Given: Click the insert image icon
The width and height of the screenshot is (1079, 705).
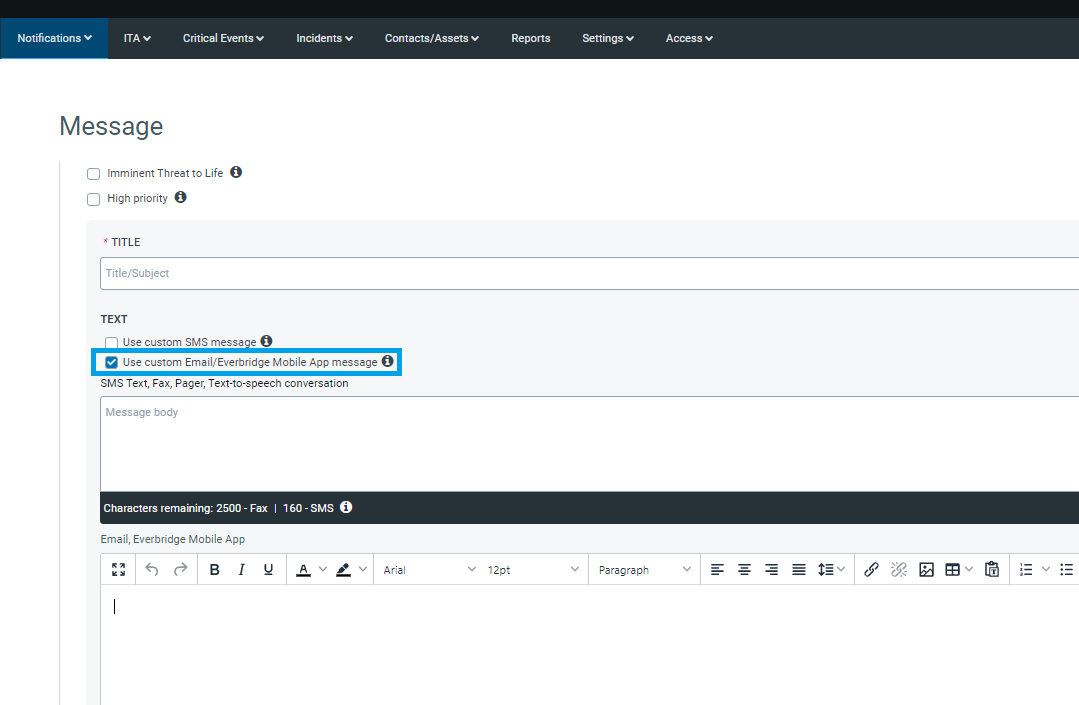Looking at the screenshot, I should coord(926,570).
